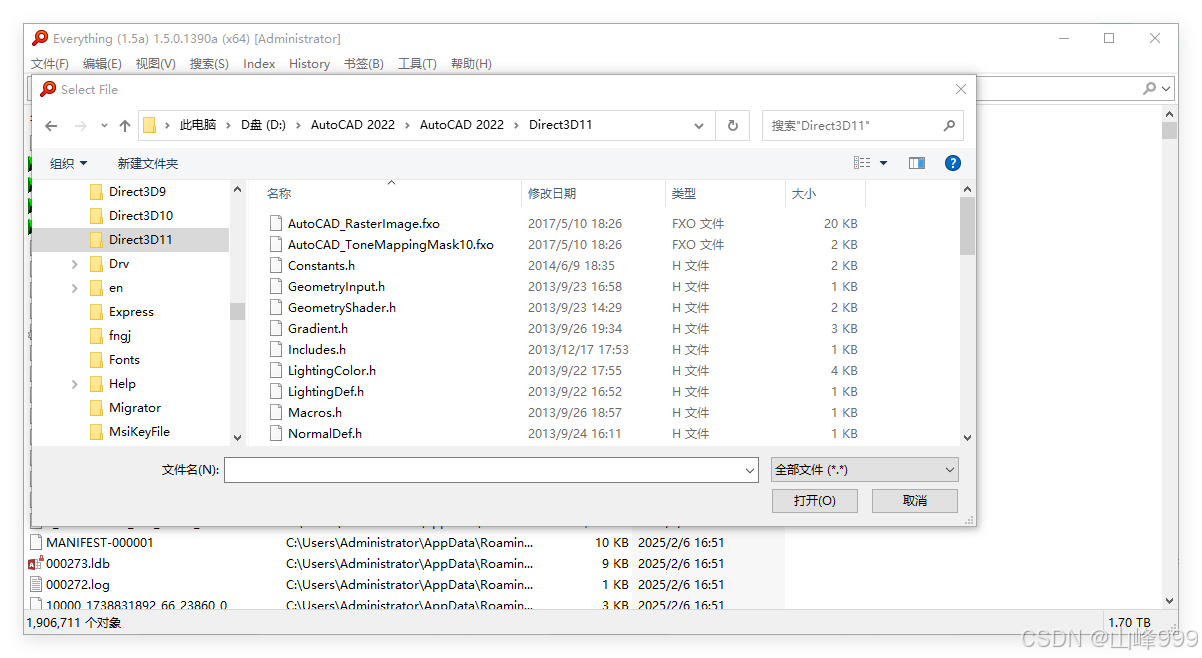The height and width of the screenshot is (658, 1202).
Task: Sort by the 修改日期 column header
Action: click(x=593, y=193)
